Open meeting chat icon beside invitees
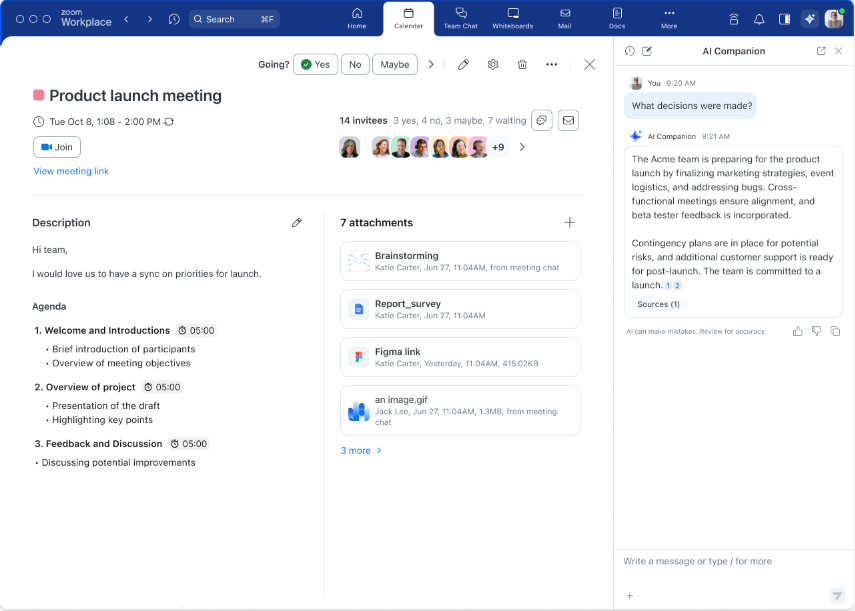 [541, 121]
